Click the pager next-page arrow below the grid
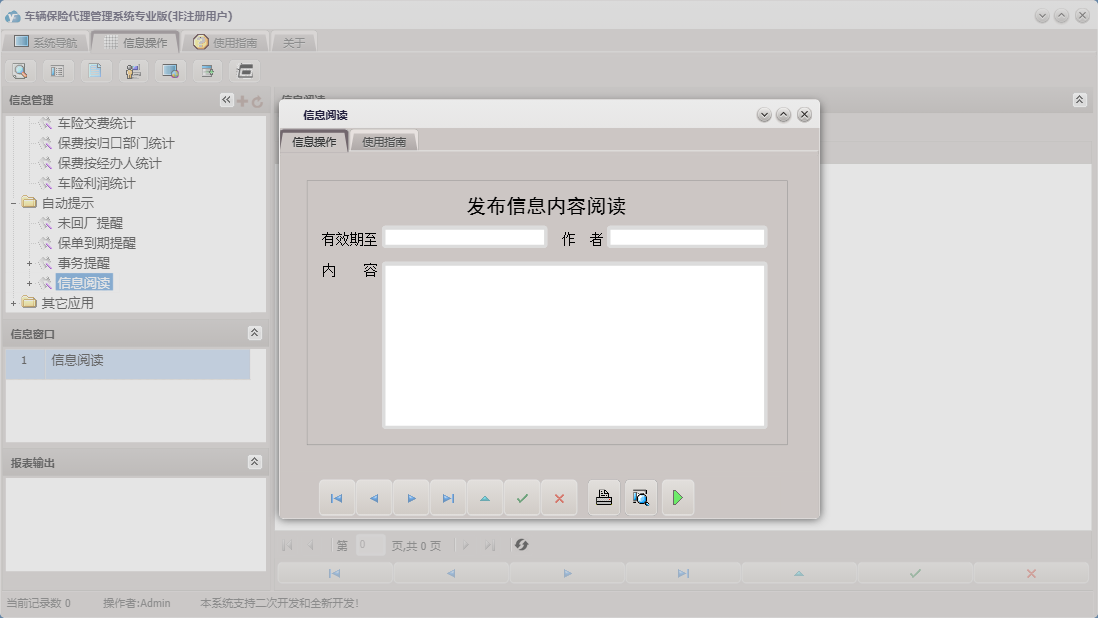The image size is (1098, 618). coord(466,545)
